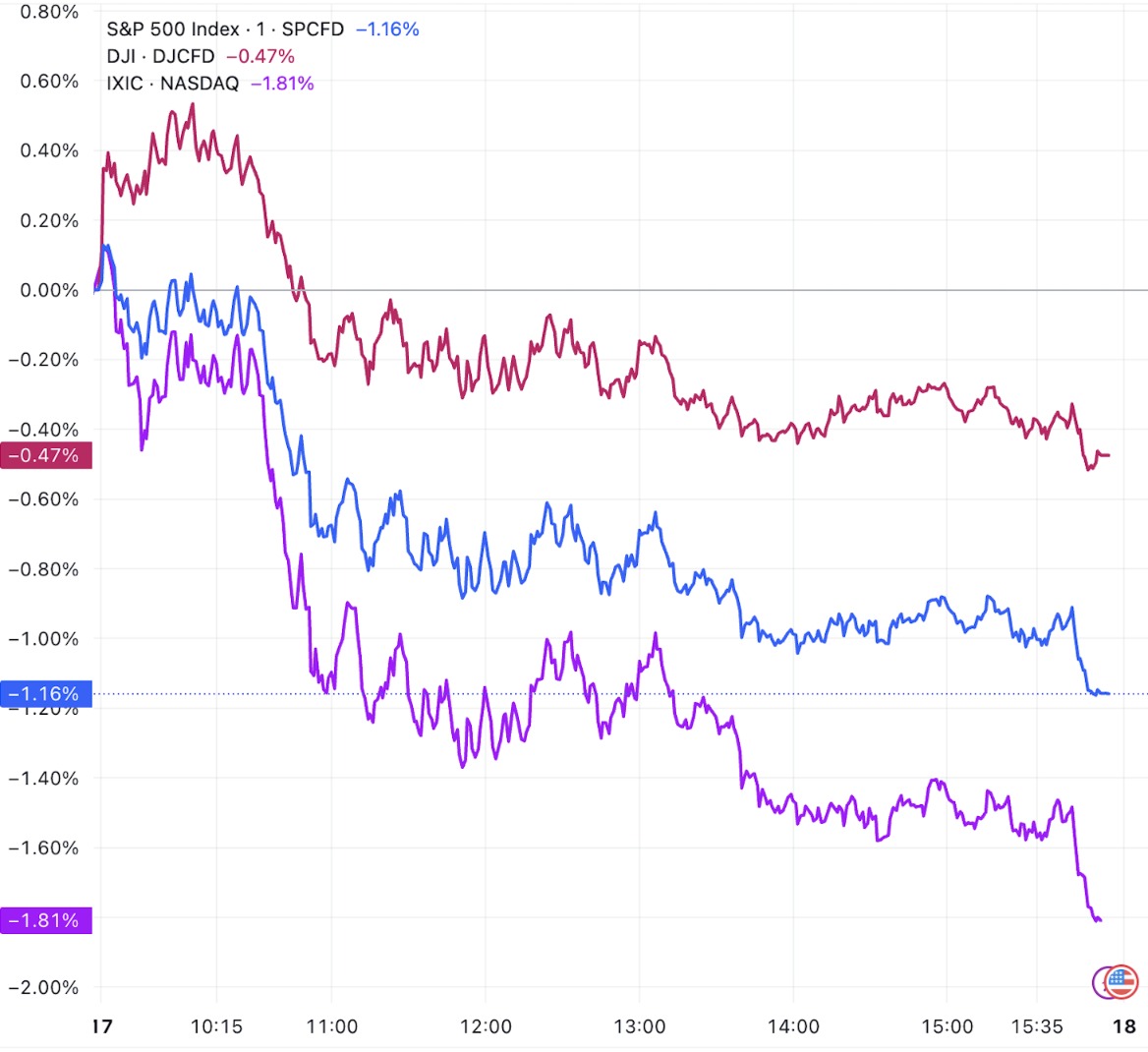Click the bold 18 date marker
The image size is (1148, 1052).
point(1124,1026)
